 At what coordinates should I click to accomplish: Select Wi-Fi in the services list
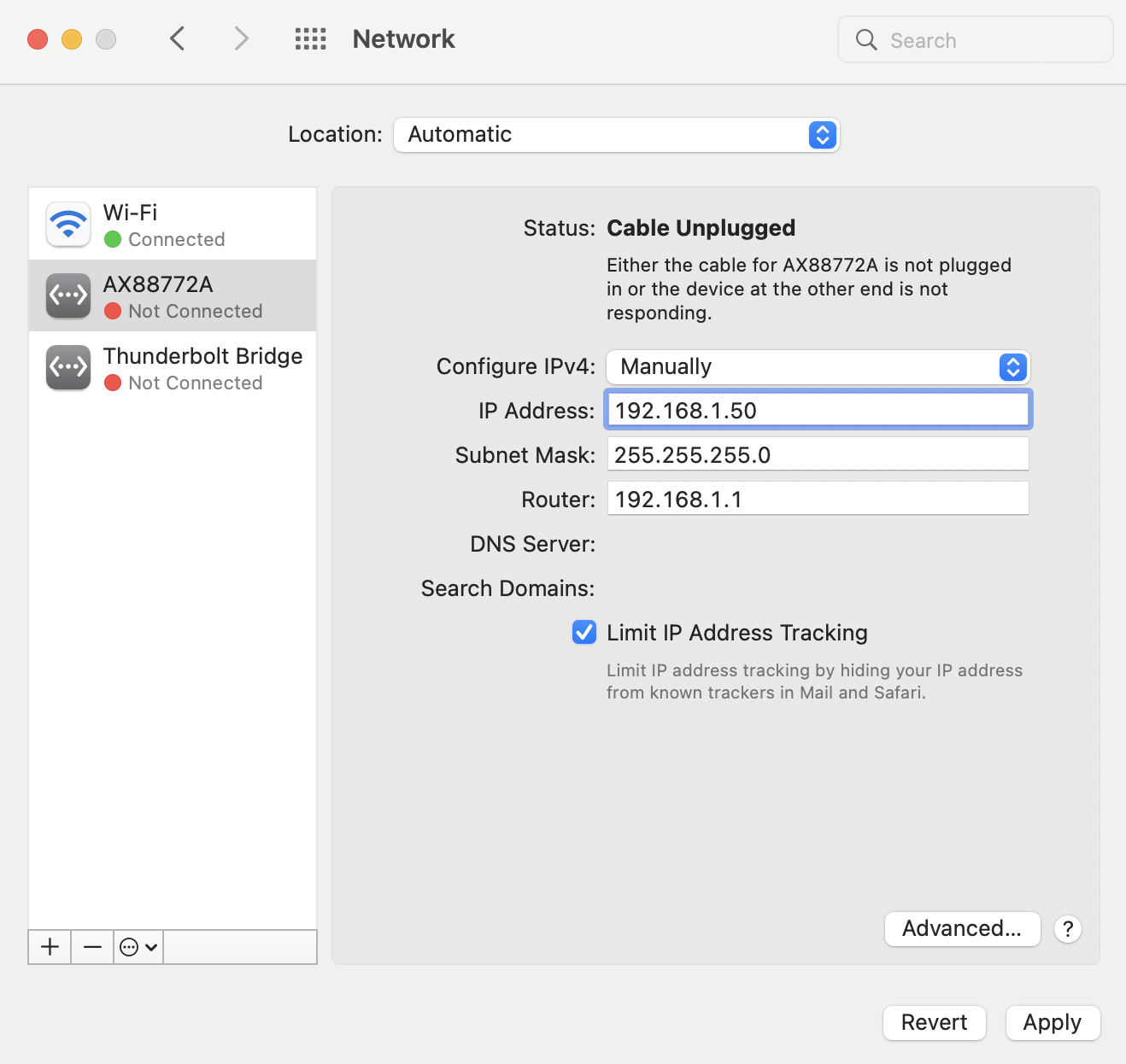[173, 224]
